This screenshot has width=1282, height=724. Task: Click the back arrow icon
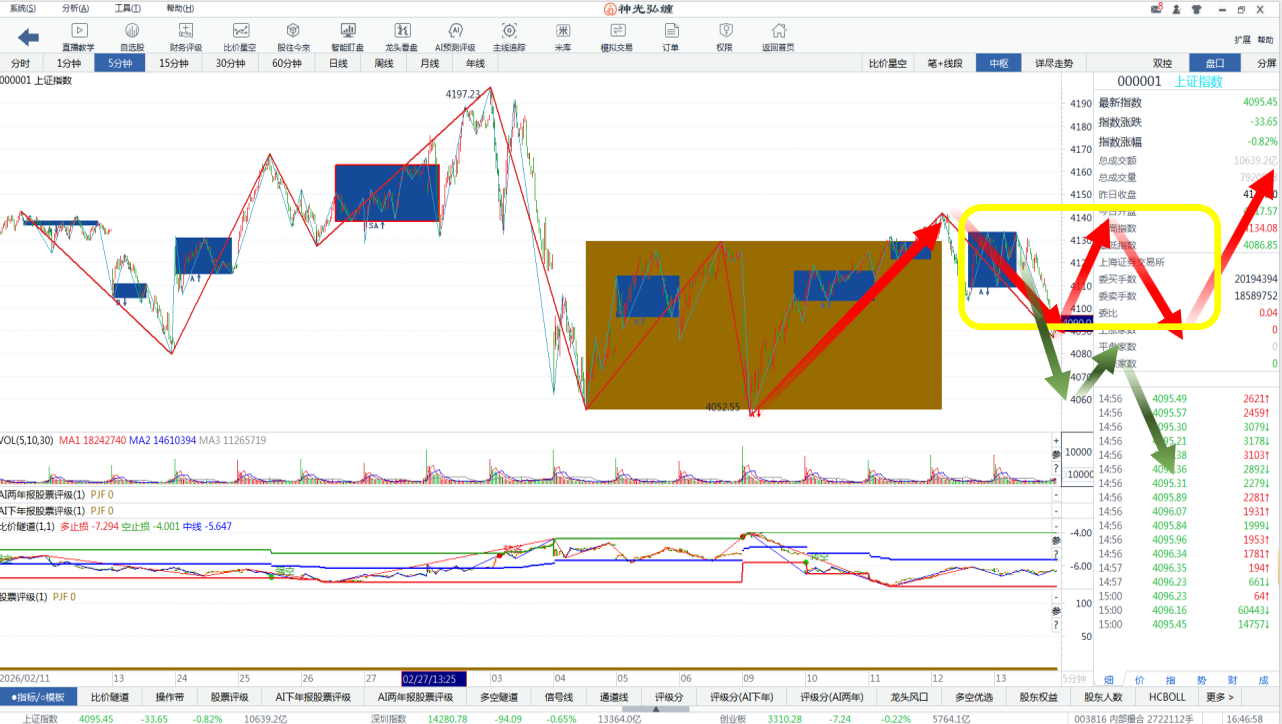tap(28, 37)
